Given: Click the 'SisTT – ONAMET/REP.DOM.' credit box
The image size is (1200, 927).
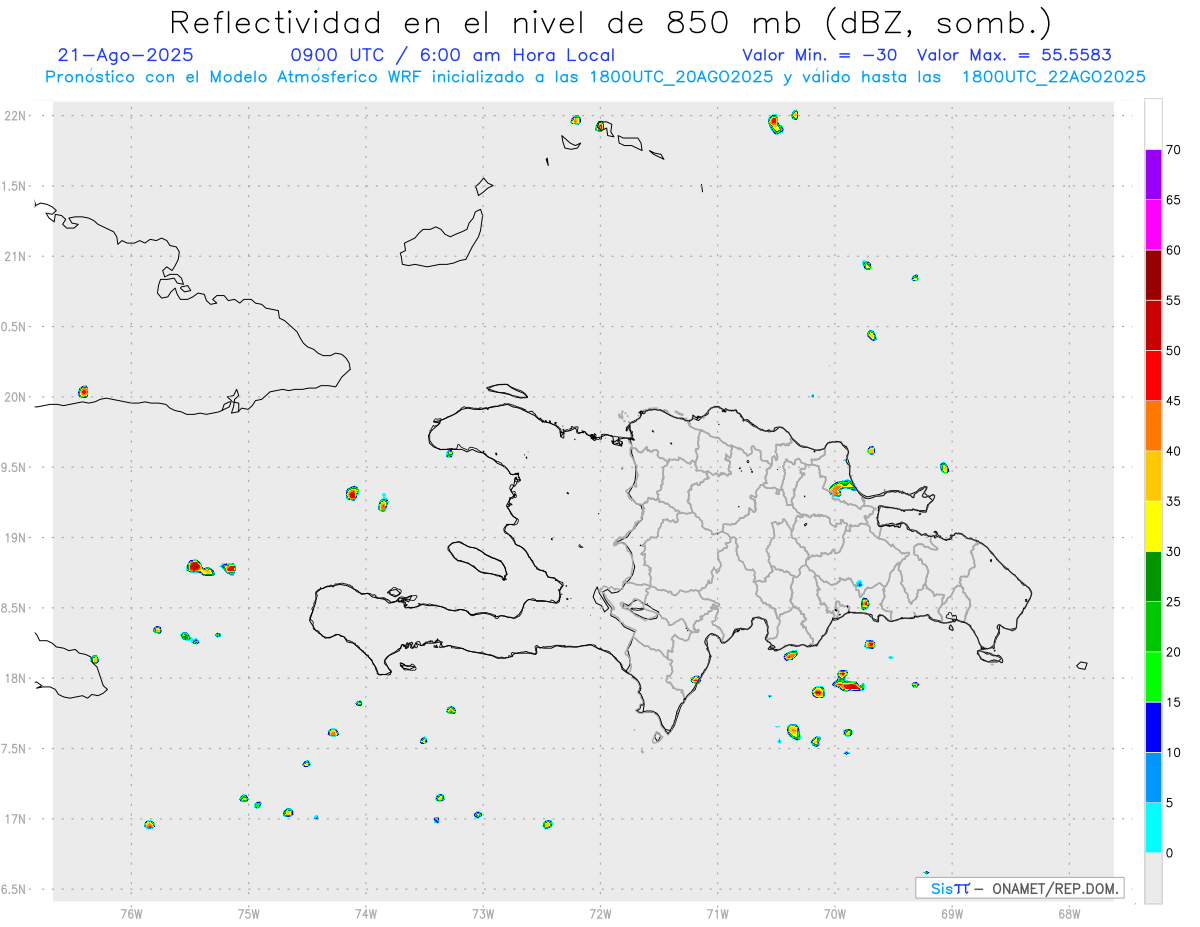Looking at the screenshot, I should tap(1020, 888).
